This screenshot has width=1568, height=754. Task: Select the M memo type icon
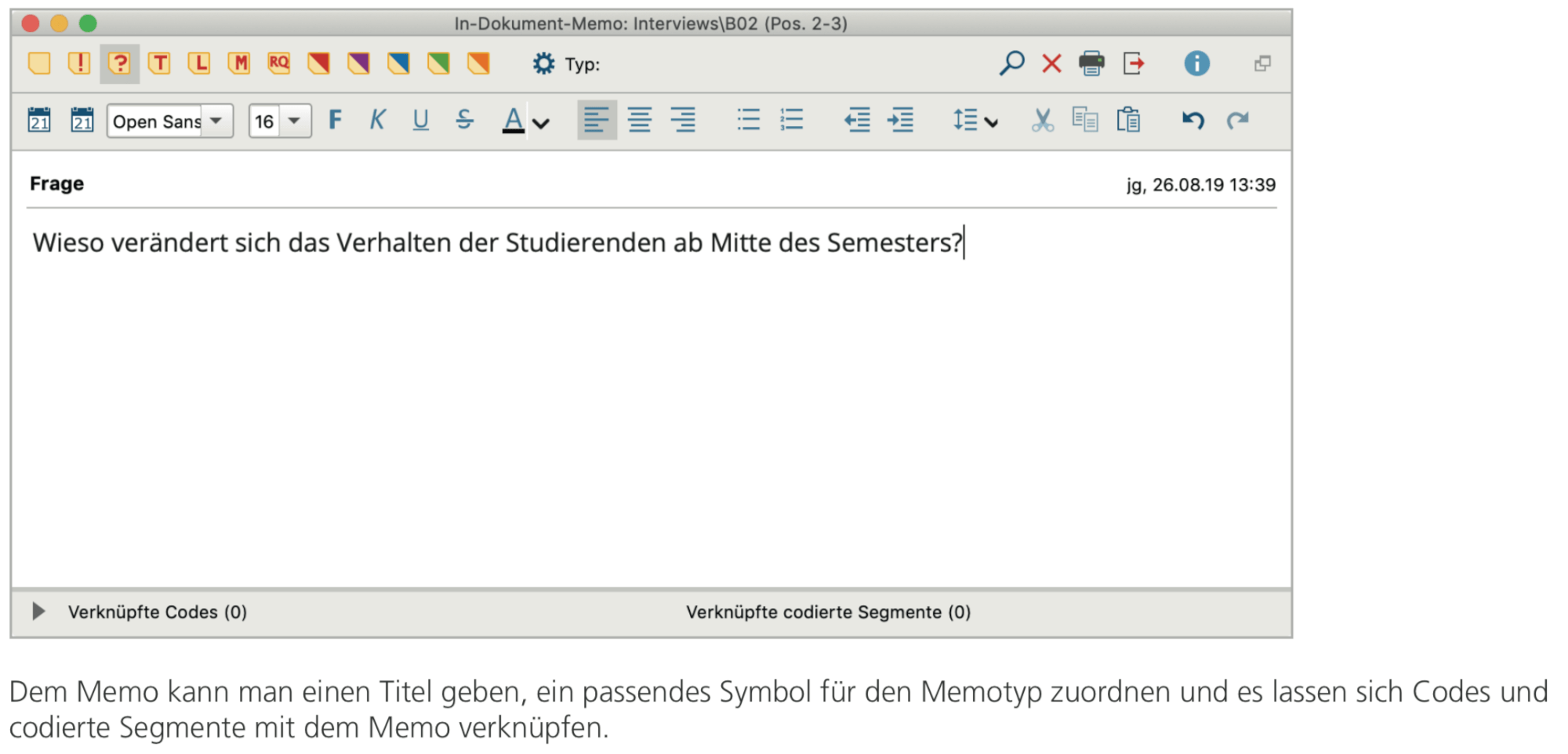[239, 63]
